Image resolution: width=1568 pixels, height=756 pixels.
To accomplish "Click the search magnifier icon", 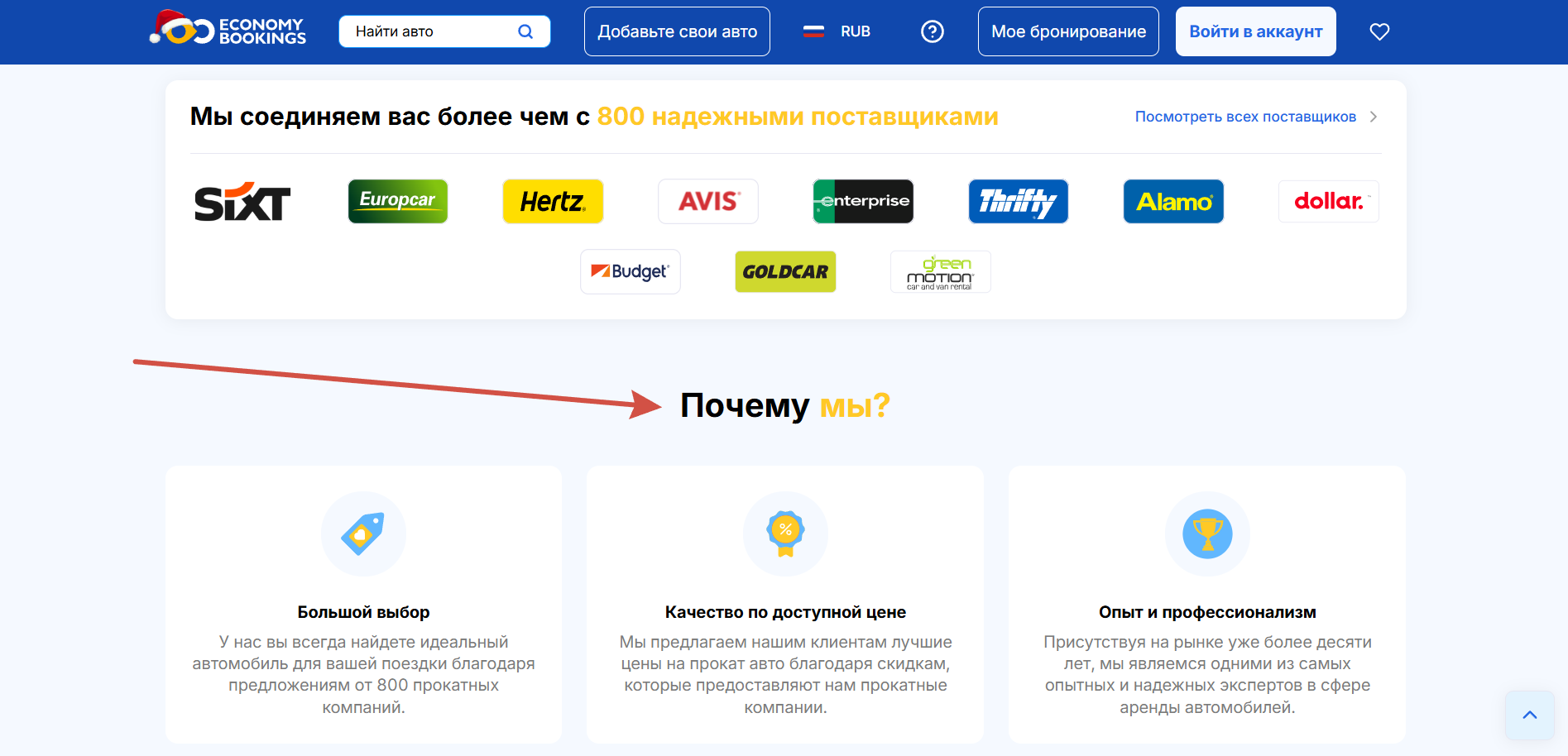I will [525, 31].
